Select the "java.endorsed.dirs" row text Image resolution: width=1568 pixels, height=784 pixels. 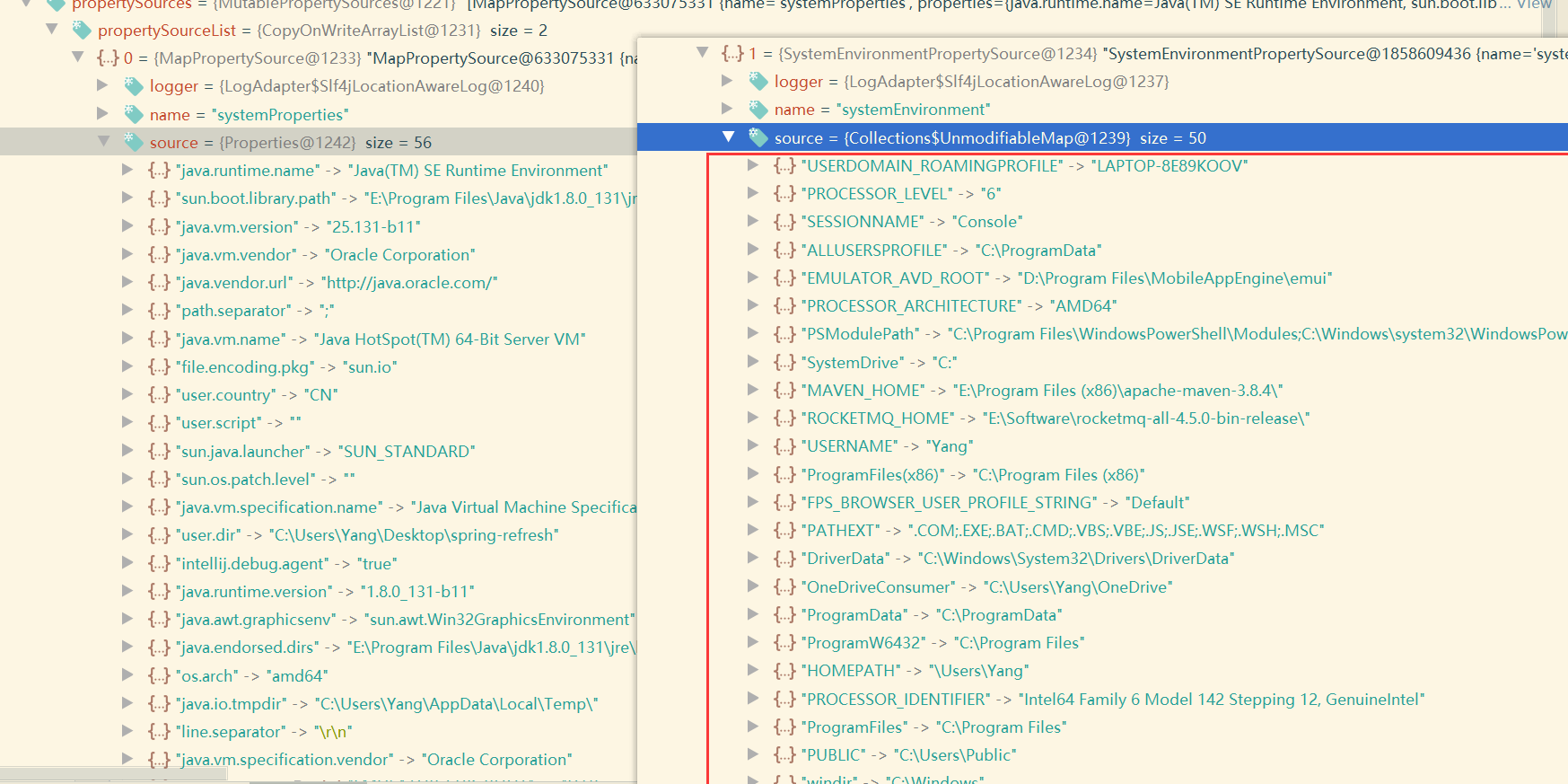coord(406,647)
